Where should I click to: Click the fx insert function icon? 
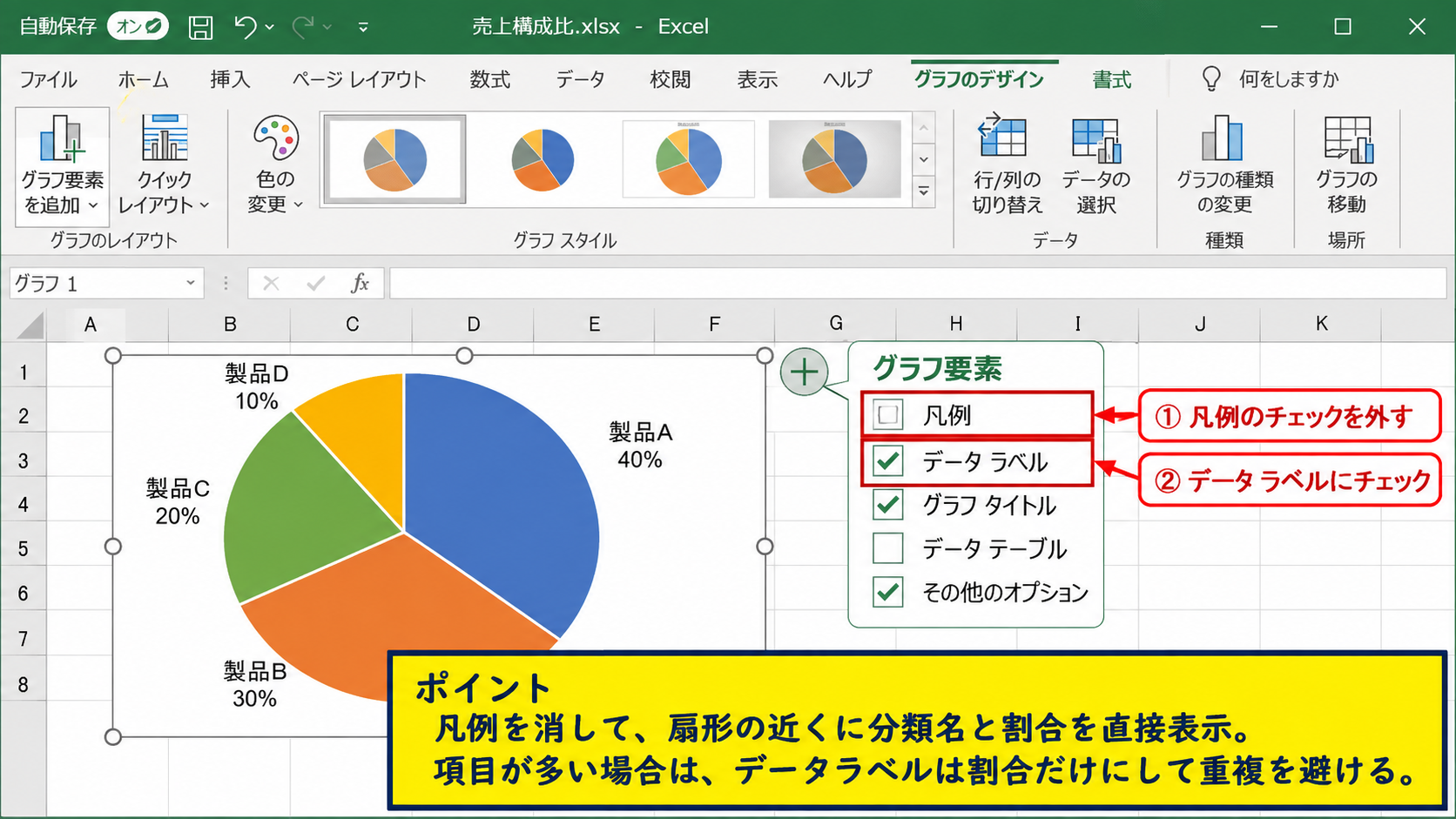[360, 283]
